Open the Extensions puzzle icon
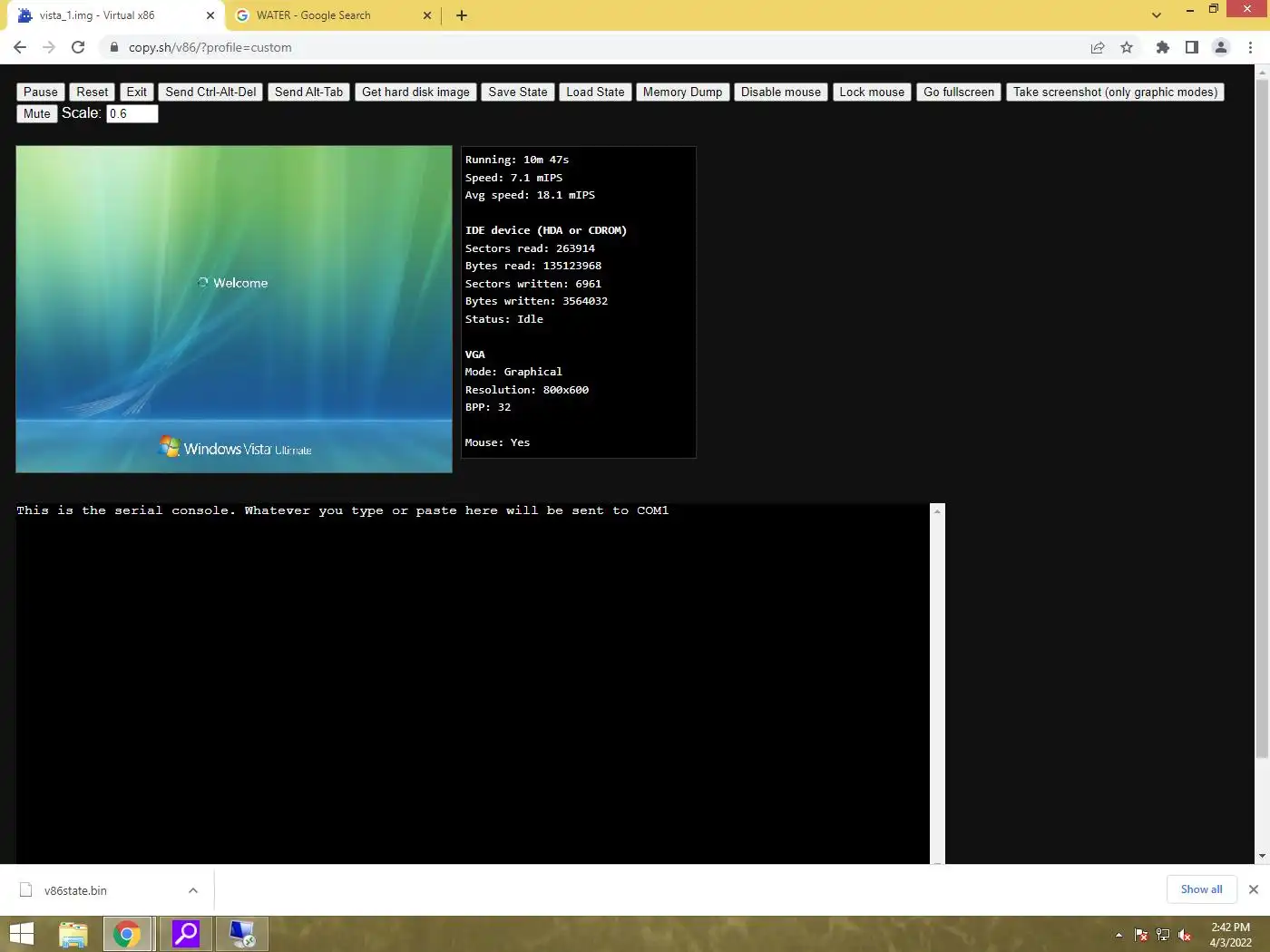This screenshot has width=1270, height=952. pos(1163,47)
